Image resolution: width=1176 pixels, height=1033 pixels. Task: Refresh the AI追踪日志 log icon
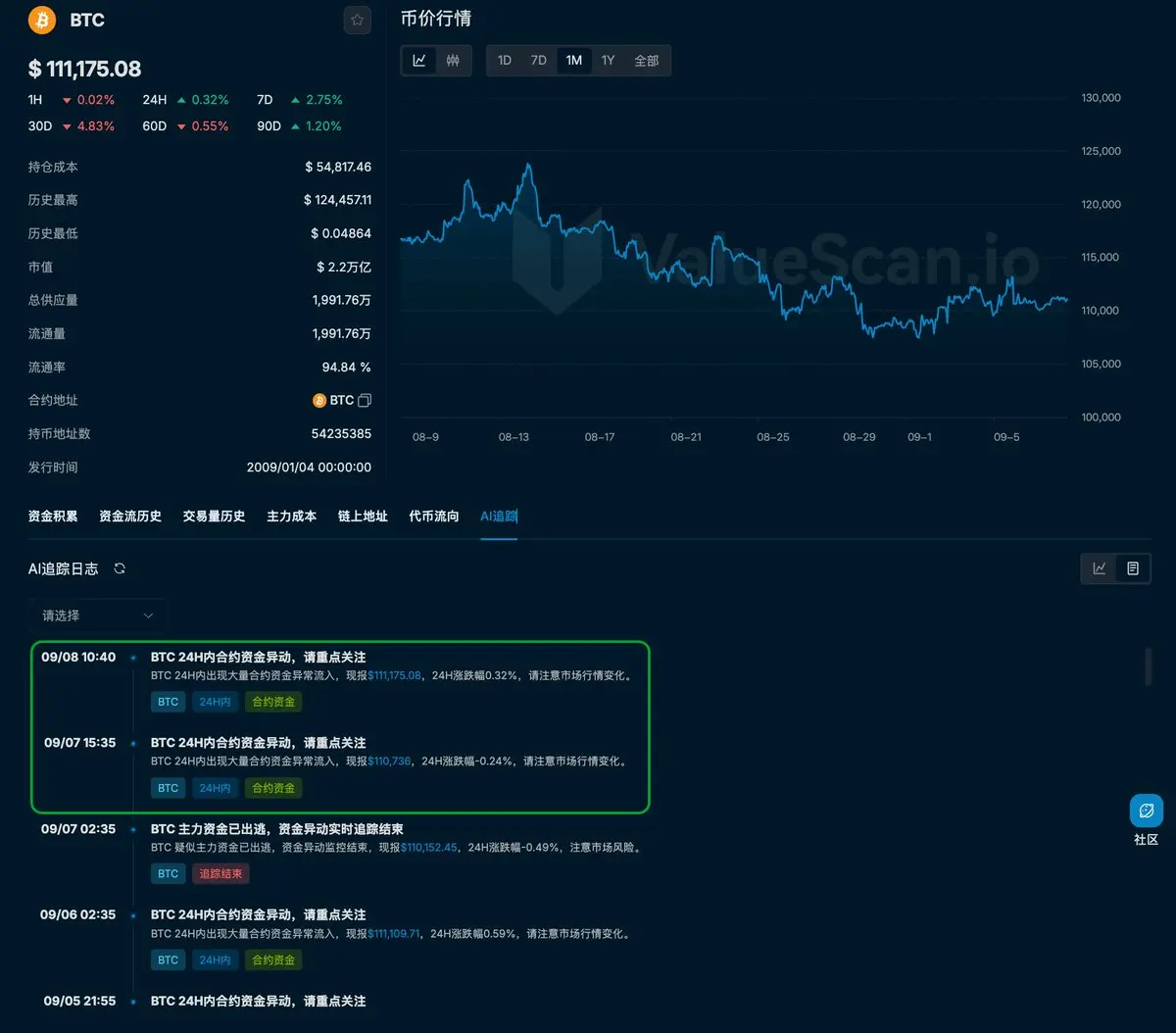pos(120,568)
